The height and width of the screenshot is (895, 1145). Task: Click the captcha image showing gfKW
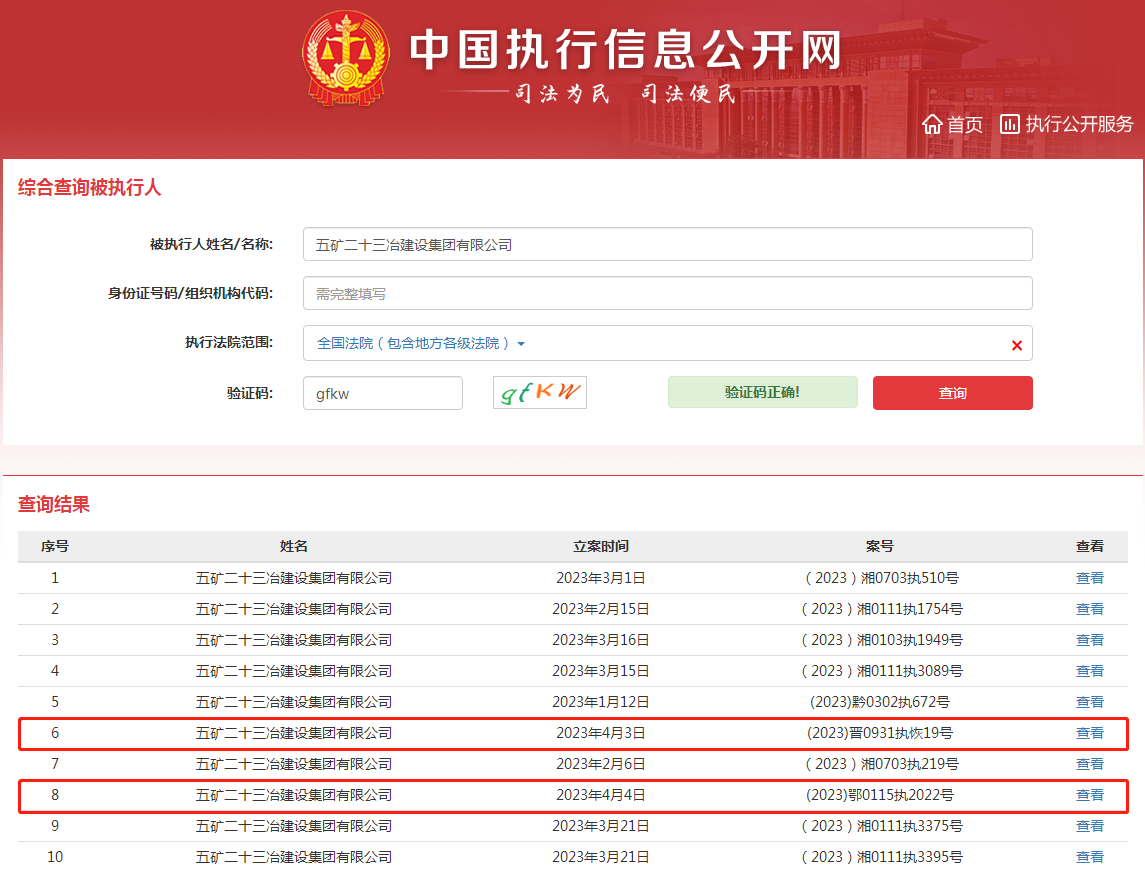(x=539, y=392)
